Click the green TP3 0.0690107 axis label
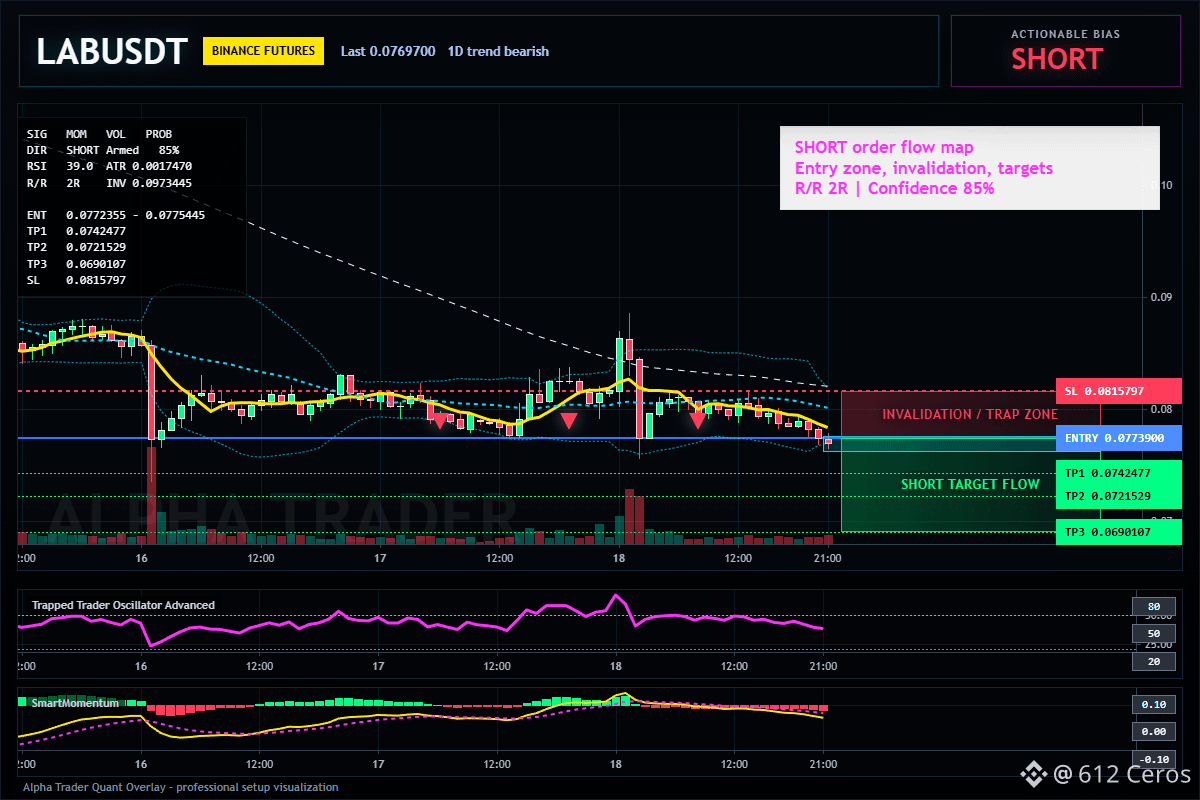The image size is (1200, 800). tap(1118, 532)
